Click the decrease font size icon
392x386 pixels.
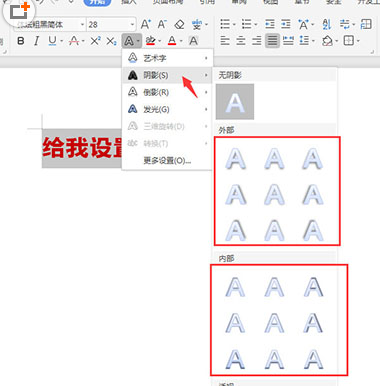click(162, 24)
